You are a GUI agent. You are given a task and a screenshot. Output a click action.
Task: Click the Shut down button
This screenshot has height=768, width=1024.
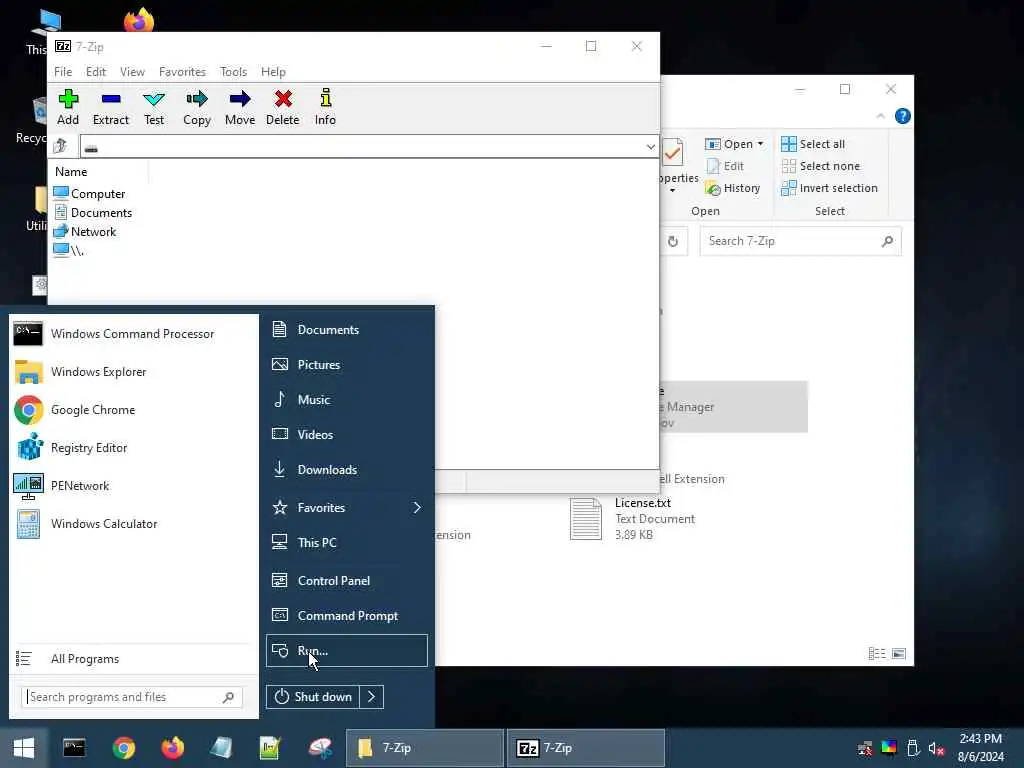coord(313,697)
